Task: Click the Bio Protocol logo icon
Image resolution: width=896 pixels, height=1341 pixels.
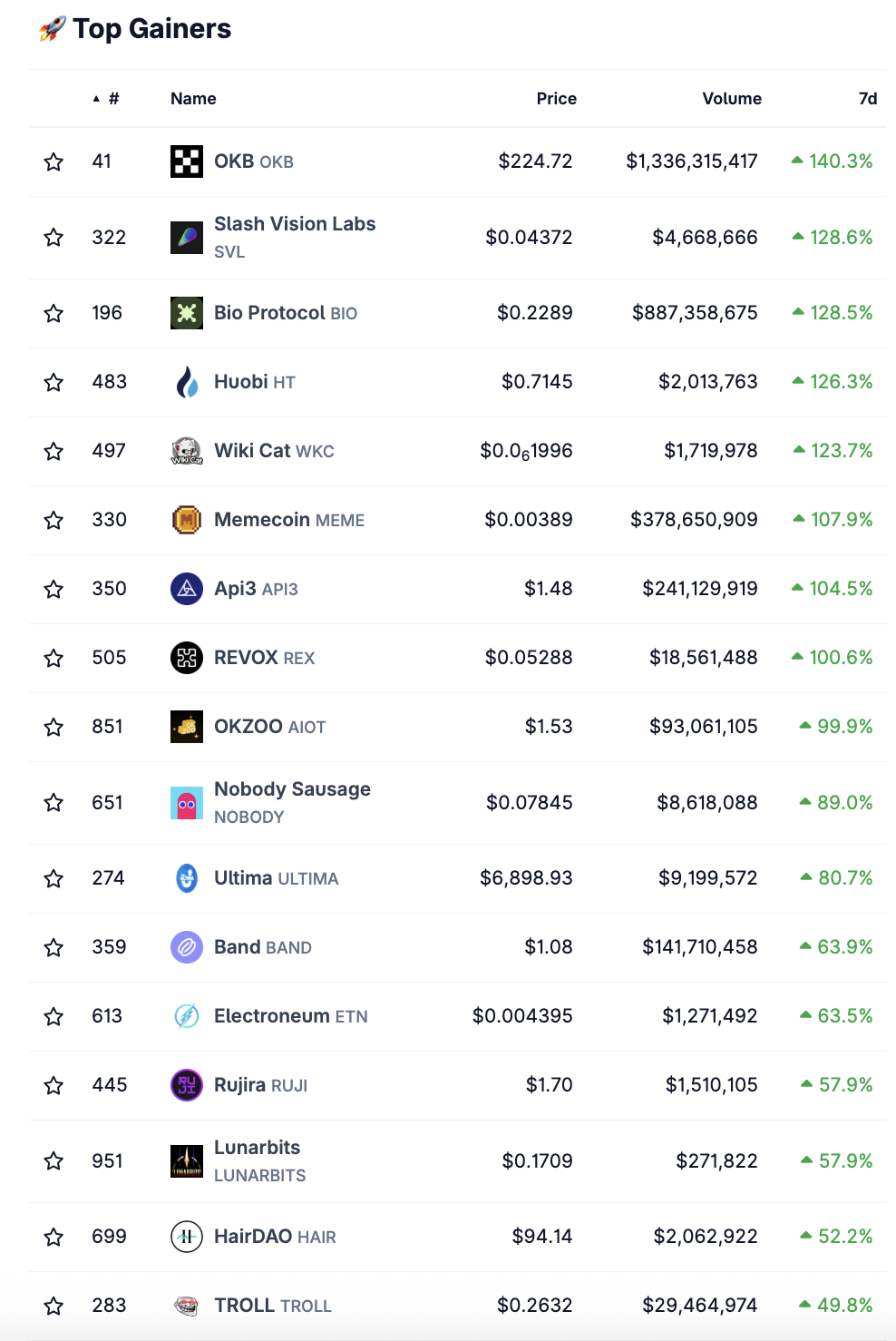Action: coord(187,313)
